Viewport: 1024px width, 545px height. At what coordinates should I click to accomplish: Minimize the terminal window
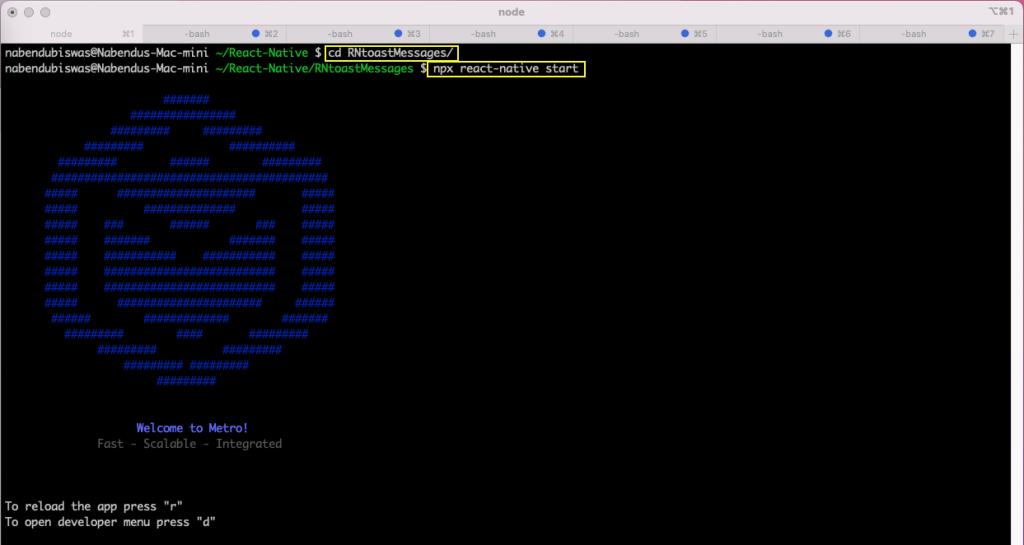pyautogui.click(x=30, y=12)
